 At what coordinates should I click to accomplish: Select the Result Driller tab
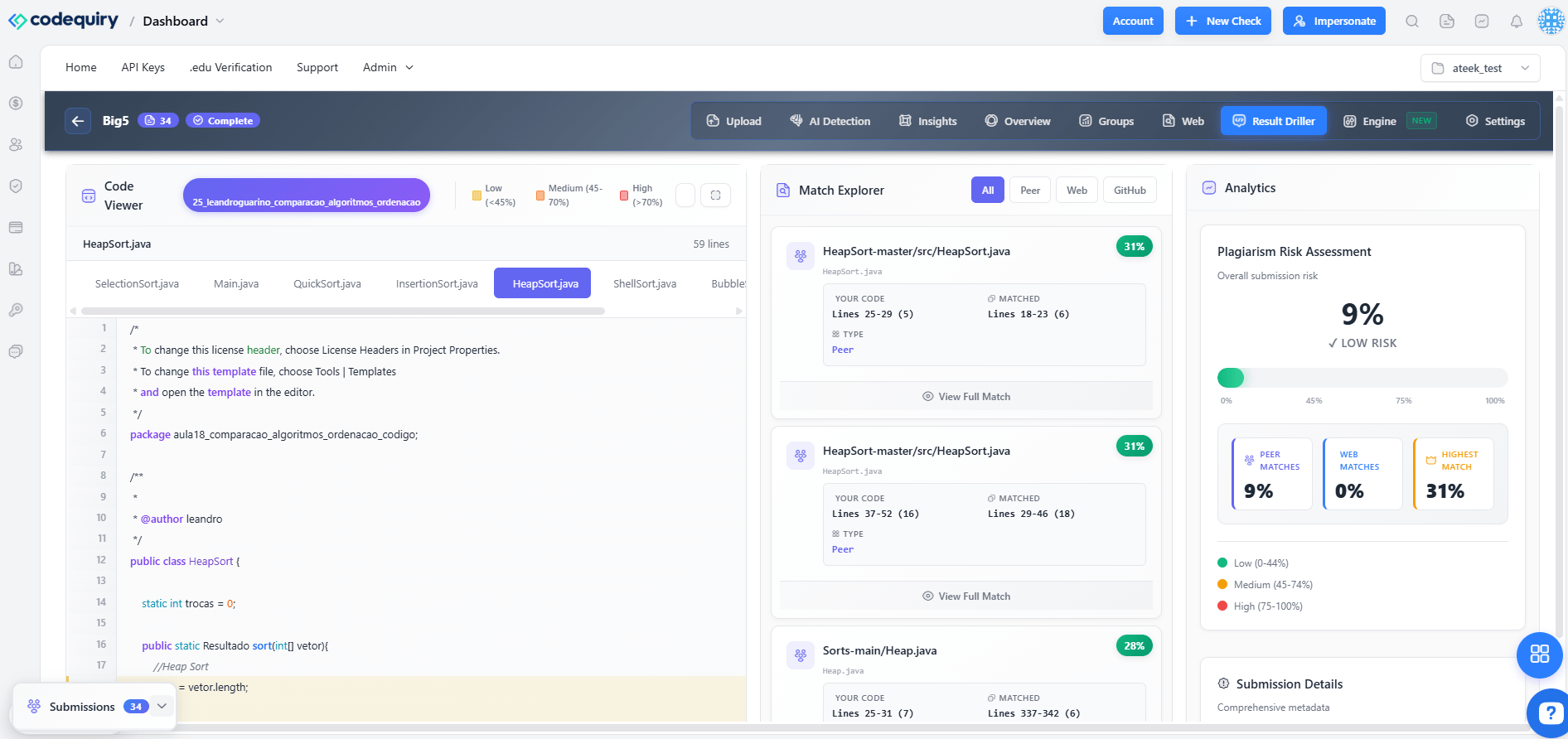(x=1274, y=121)
